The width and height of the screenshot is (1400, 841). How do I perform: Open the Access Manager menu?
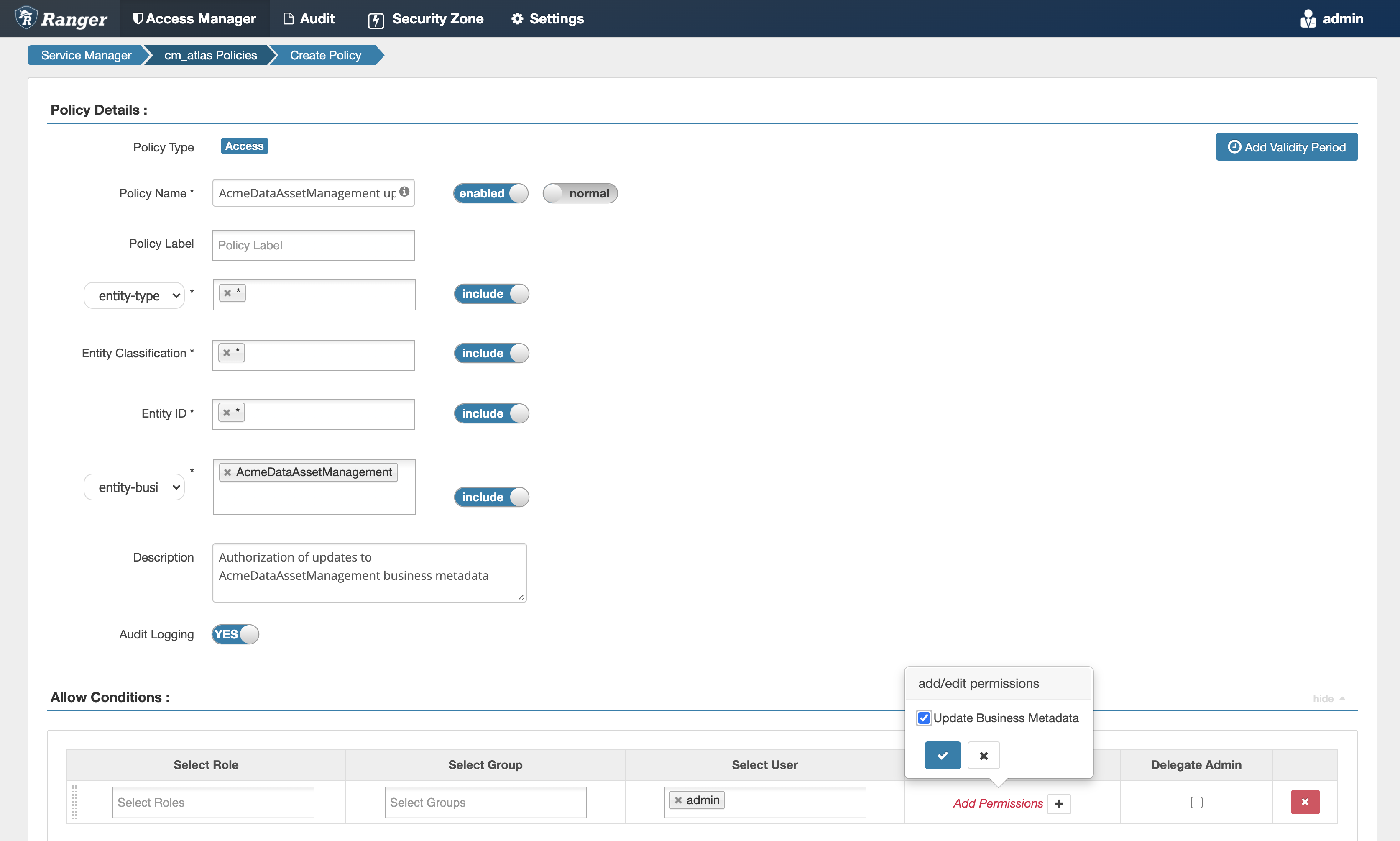194,19
